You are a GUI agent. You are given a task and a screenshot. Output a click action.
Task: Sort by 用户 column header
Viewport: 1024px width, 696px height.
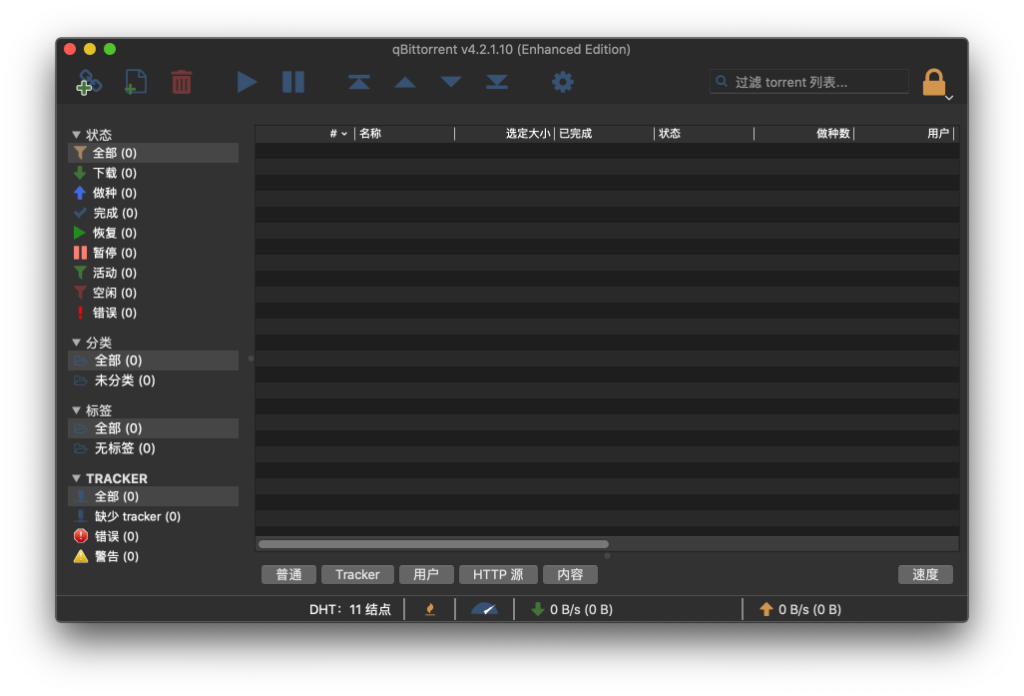point(904,133)
